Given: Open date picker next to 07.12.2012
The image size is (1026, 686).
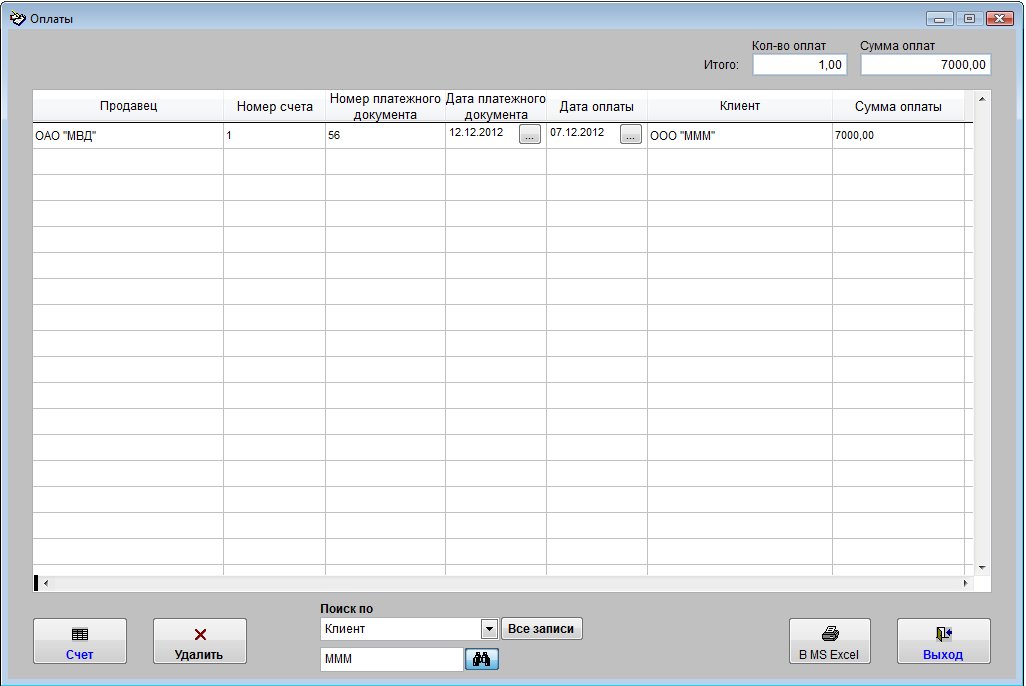Looking at the screenshot, I should pyautogui.click(x=631, y=134).
